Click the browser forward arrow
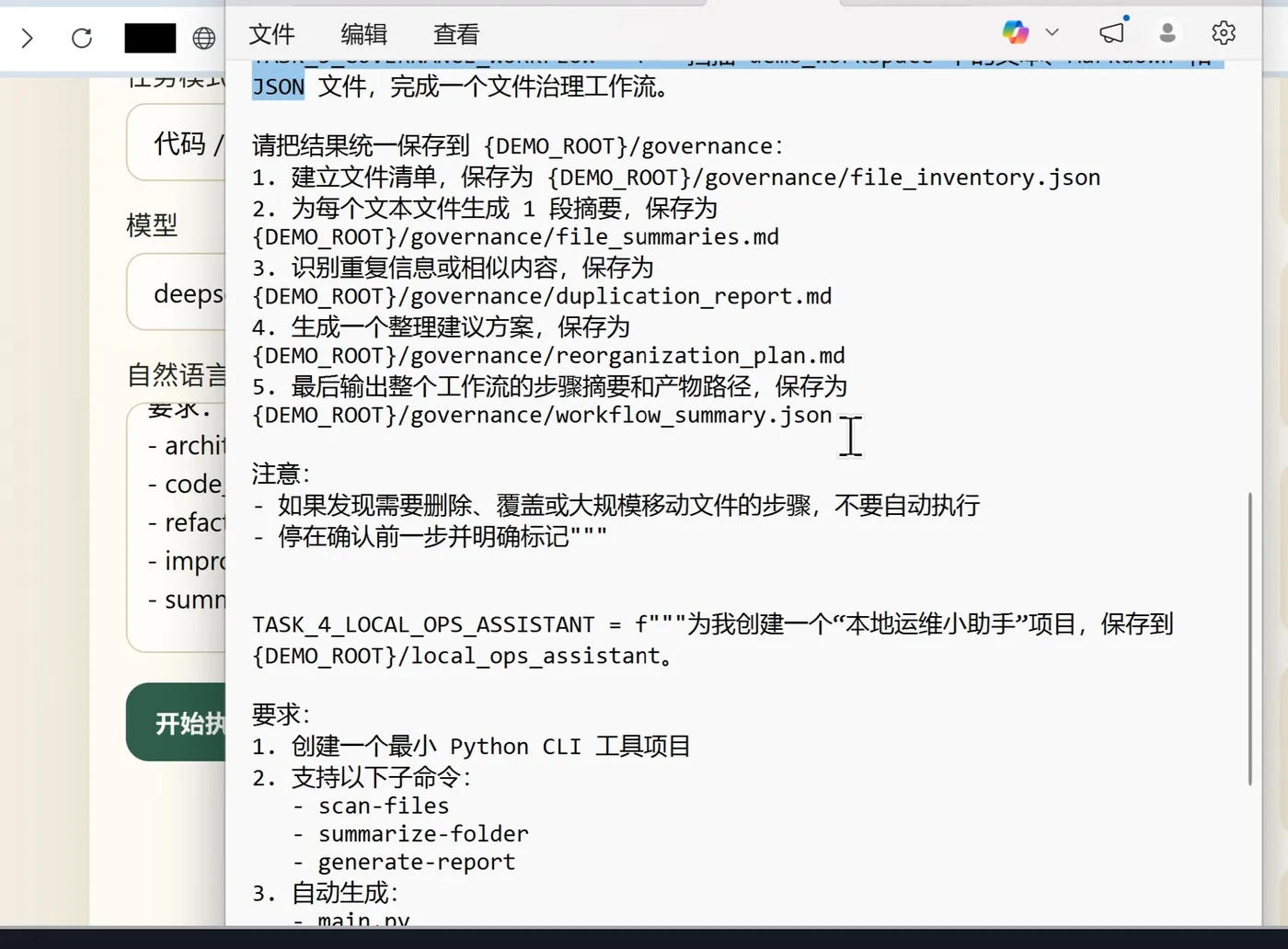 click(28, 38)
